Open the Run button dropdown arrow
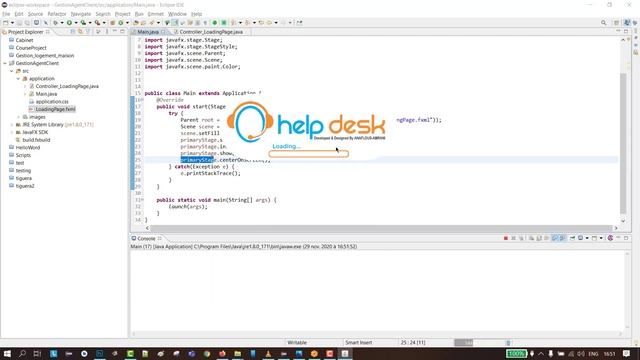 (x=76, y=23)
